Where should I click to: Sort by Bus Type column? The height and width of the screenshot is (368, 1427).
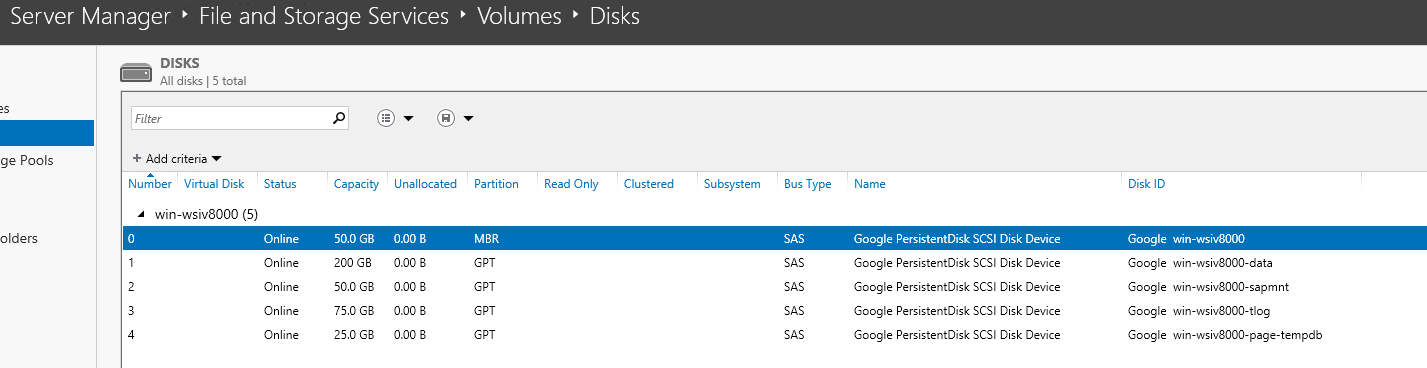click(808, 184)
